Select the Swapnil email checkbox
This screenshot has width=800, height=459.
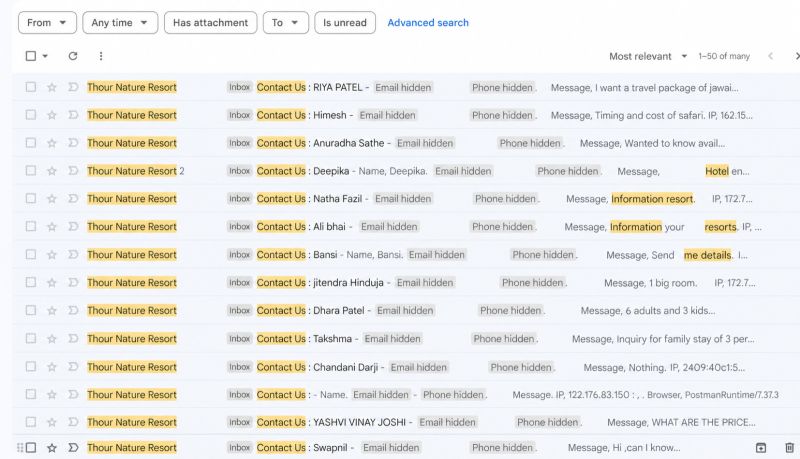tap(31, 448)
